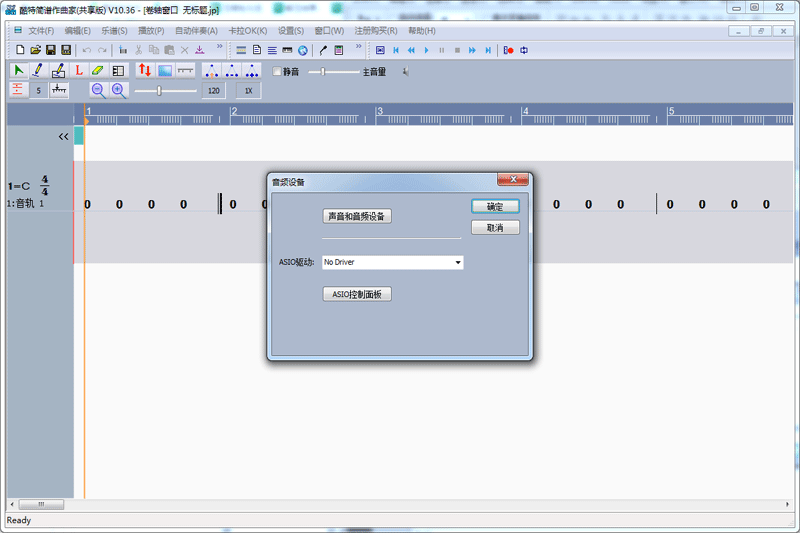The width and height of the screenshot is (800, 533).
Task: Close the 音频设备 dialog
Action: 513,180
